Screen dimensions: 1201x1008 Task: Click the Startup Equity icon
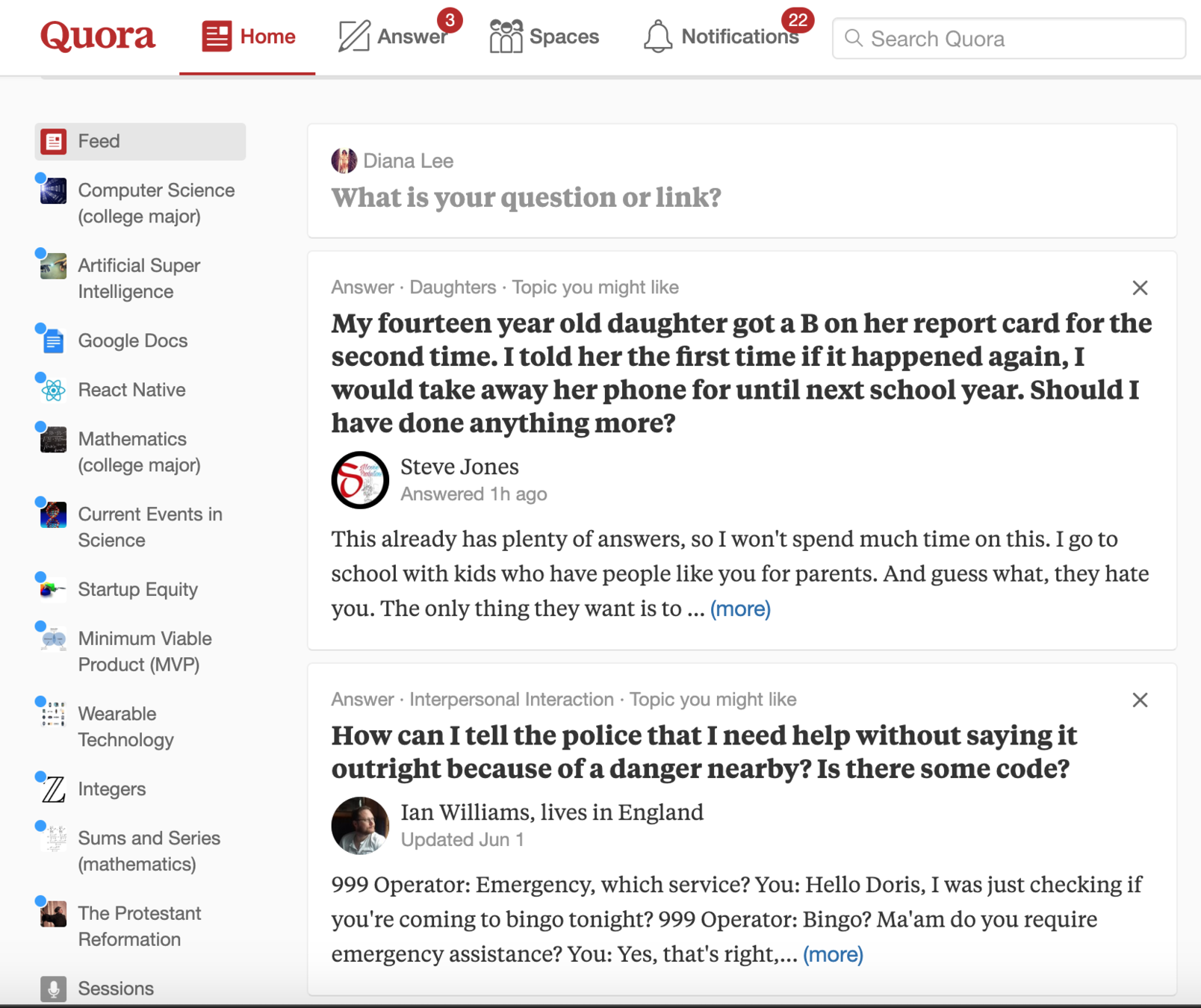[x=53, y=590]
